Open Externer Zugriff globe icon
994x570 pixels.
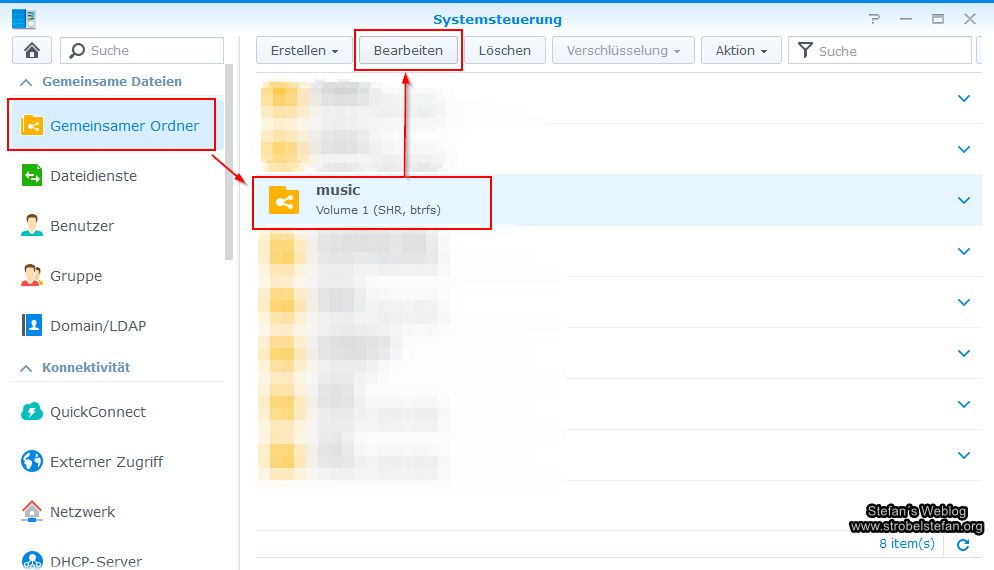pyautogui.click(x=32, y=462)
